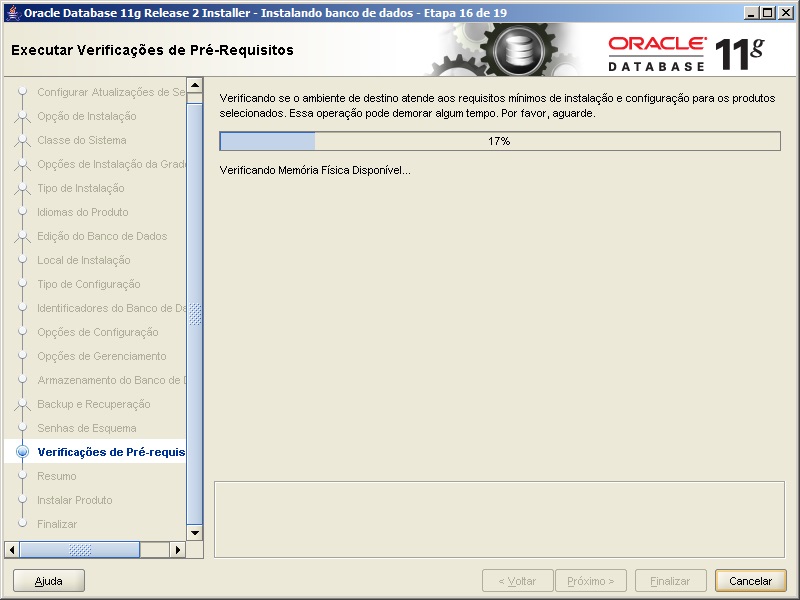Screen dimensions: 800x600
Task: Select Identificadores do Banco de Dados step
Action: pyautogui.click(x=111, y=308)
